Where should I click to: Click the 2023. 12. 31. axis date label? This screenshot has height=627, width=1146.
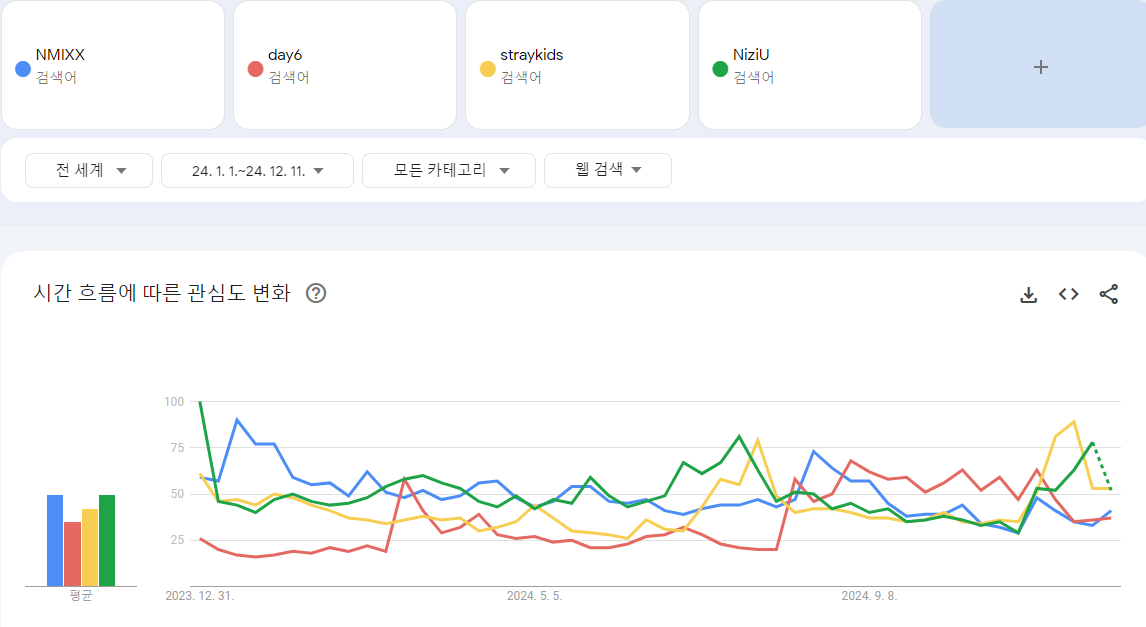pyautogui.click(x=200, y=596)
